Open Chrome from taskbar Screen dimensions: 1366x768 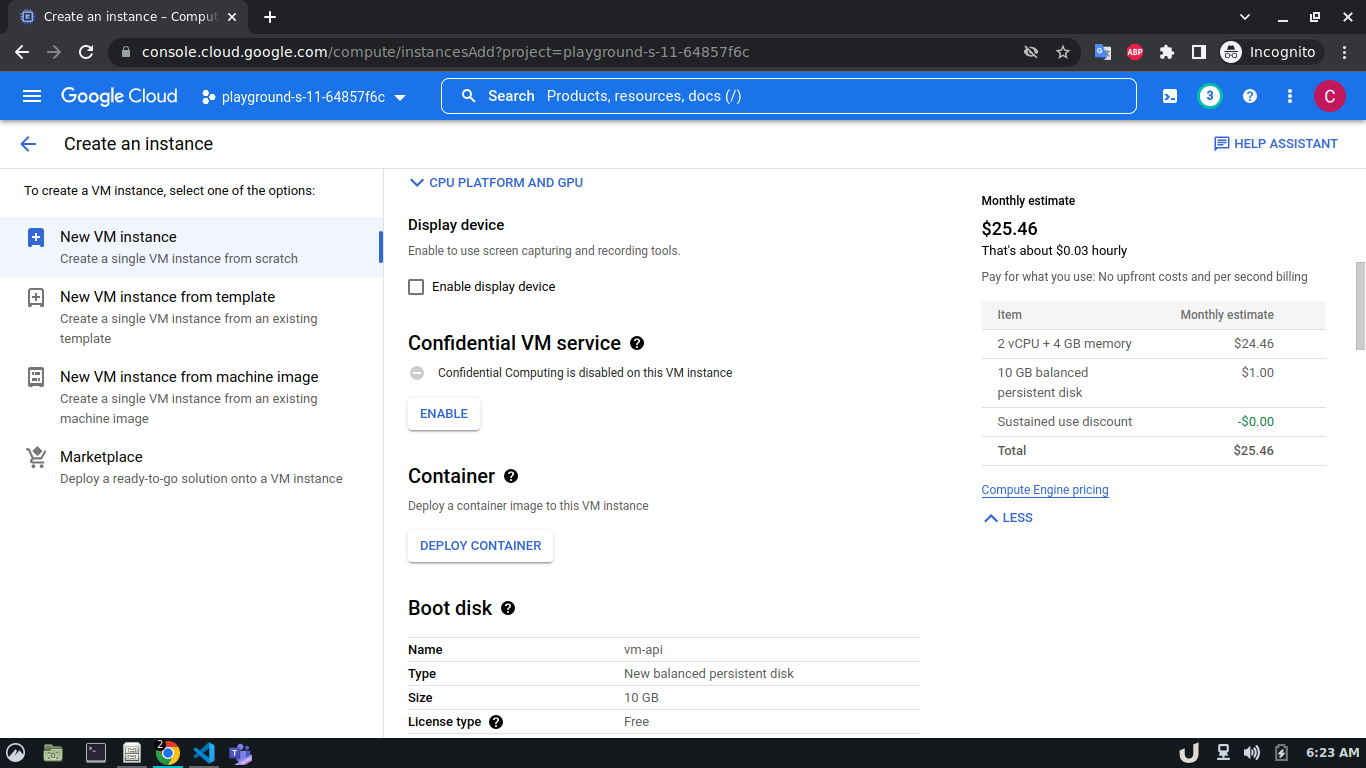168,753
